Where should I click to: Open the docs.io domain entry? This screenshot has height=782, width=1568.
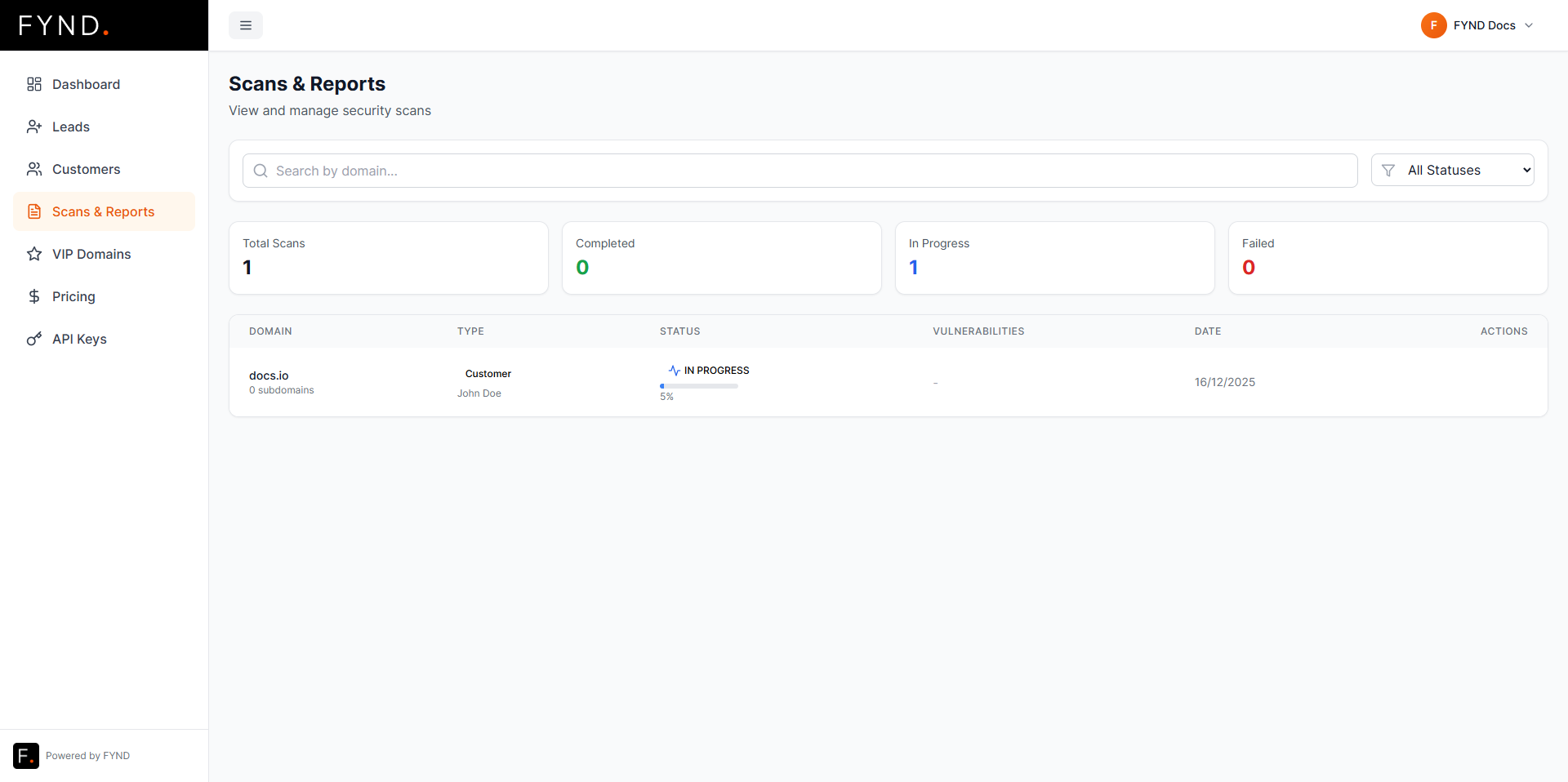(269, 375)
